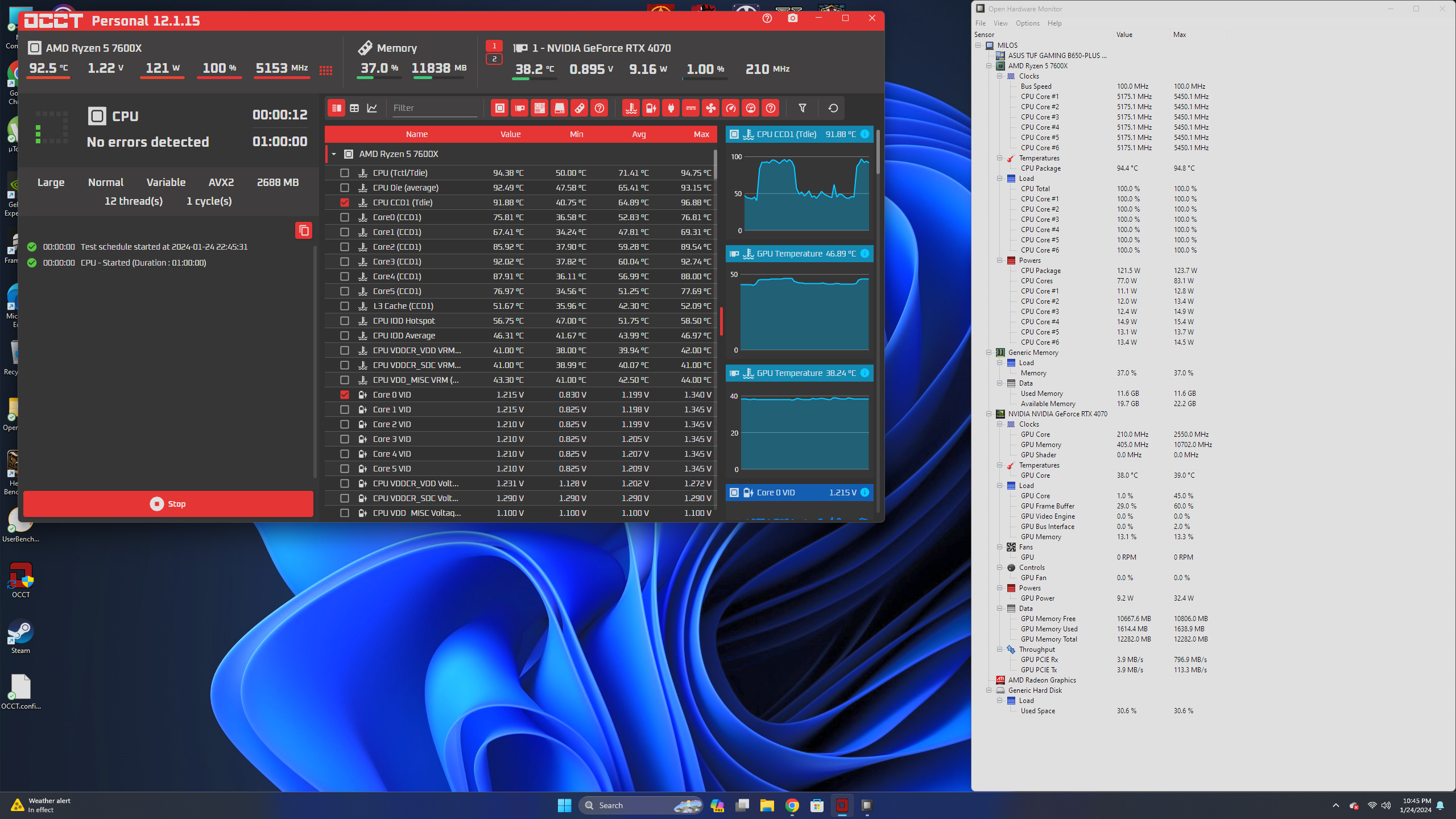
Task: Collapse the Generic Memory tree node
Action: click(x=988, y=353)
